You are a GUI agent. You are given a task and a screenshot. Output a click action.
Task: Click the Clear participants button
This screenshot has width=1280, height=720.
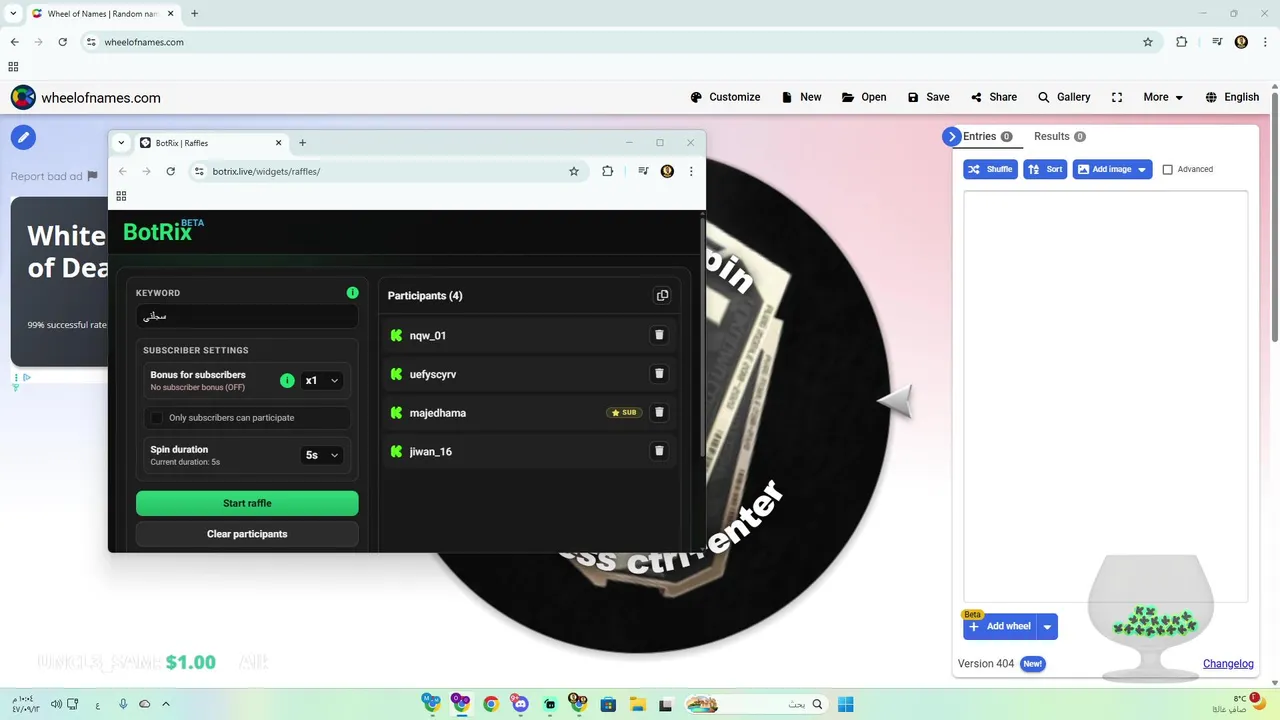247,534
